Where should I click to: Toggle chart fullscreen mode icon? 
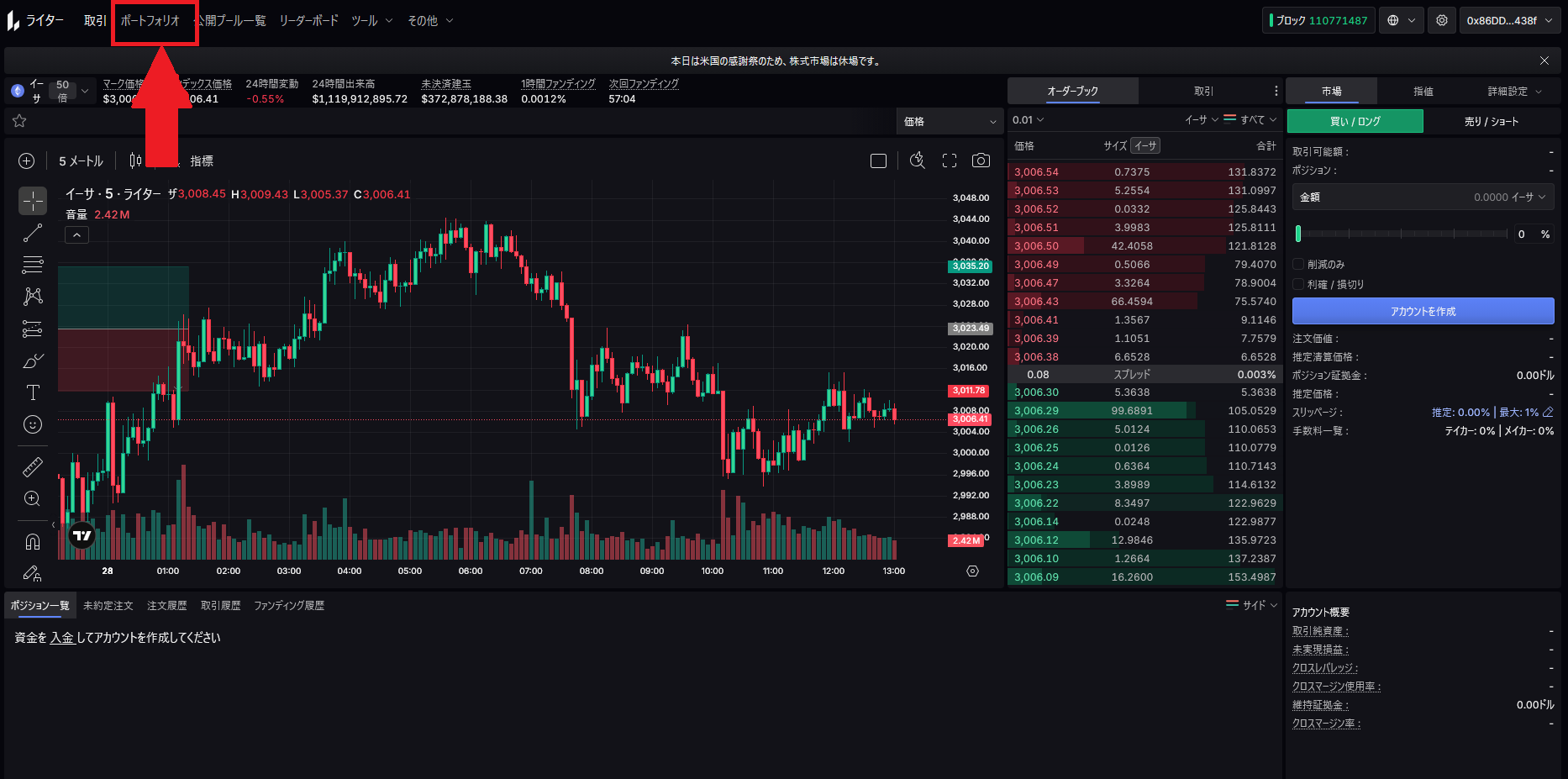pos(950,161)
